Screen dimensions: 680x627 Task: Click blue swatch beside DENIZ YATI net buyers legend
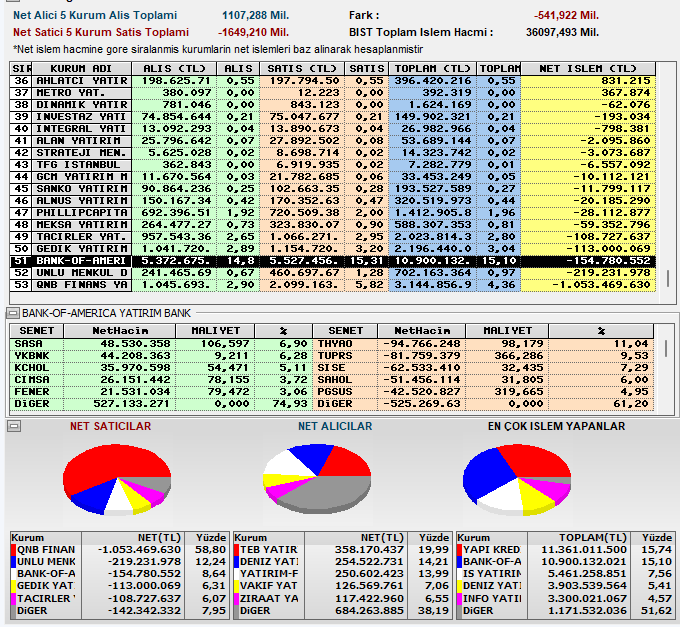pyautogui.click(x=237, y=562)
